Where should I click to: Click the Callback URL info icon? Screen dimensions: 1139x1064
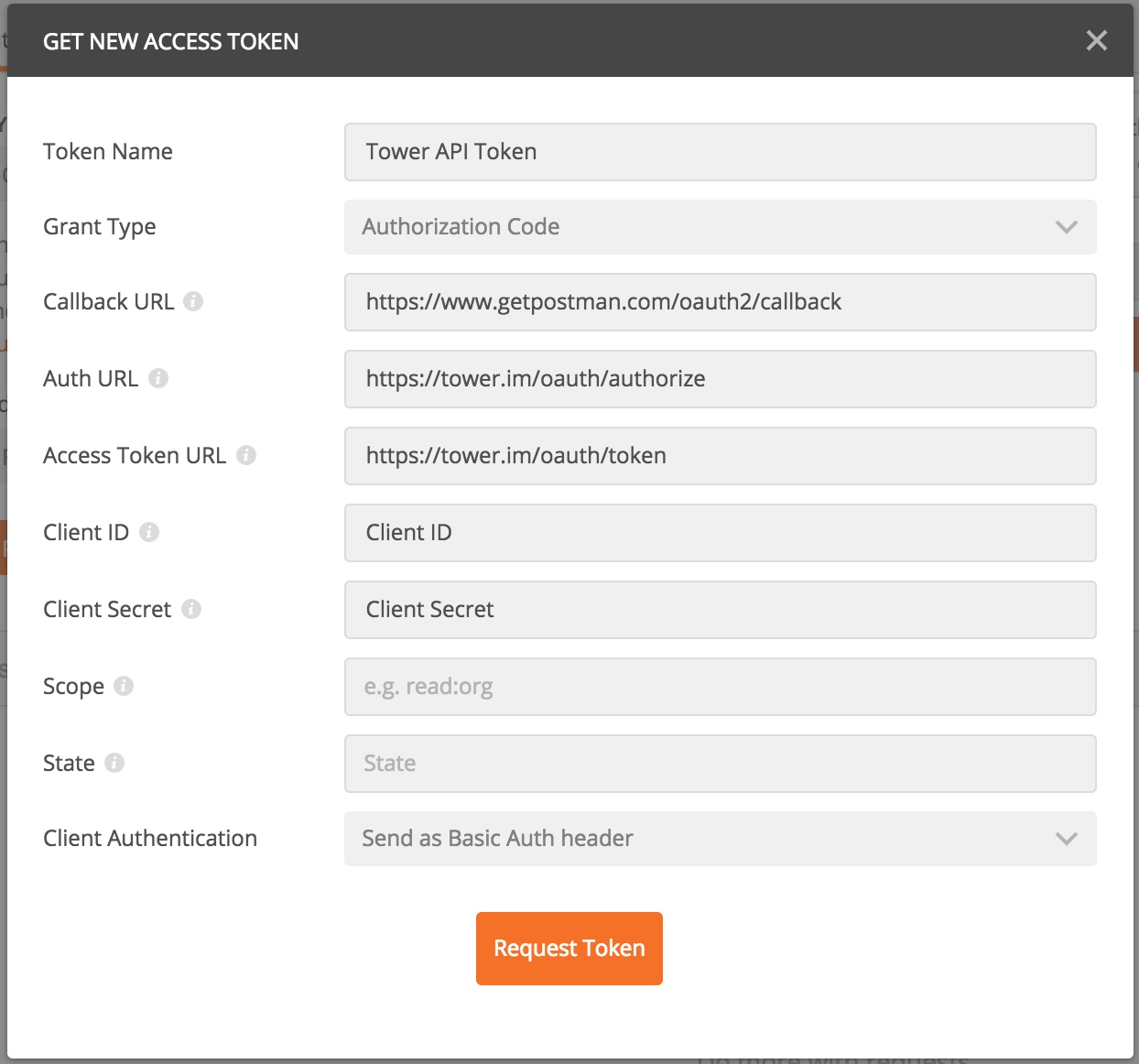tap(193, 302)
